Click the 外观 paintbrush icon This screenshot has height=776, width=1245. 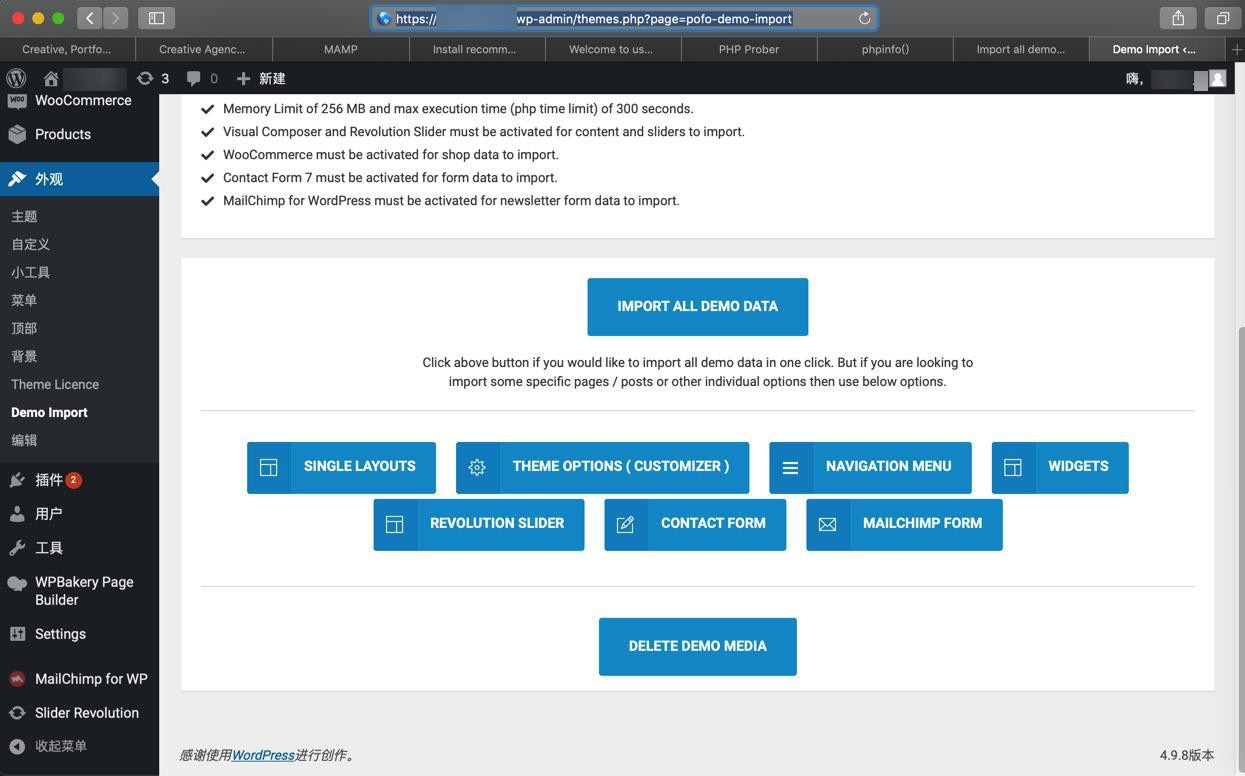[x=17, y=179]
